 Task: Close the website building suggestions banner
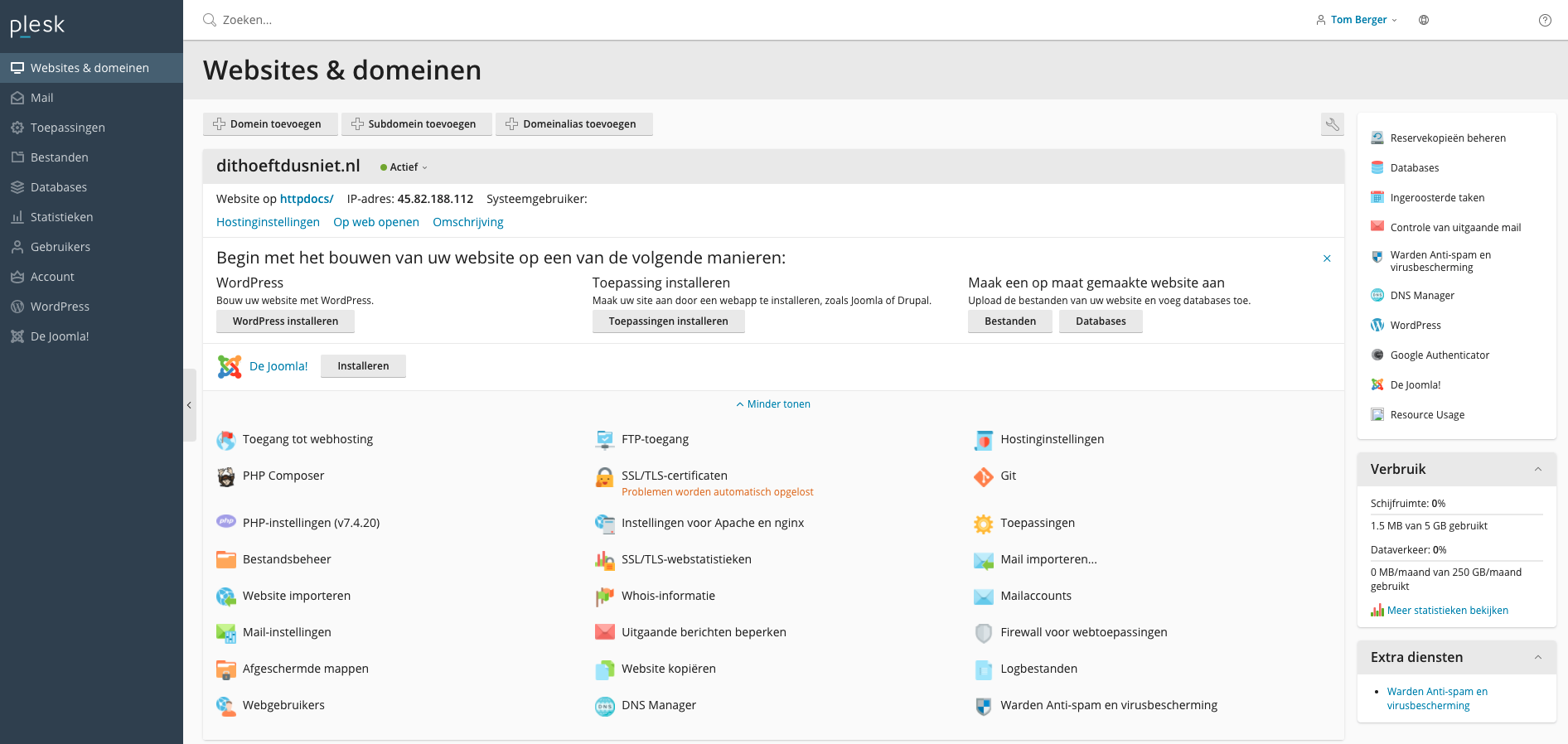coord(1327,258)
